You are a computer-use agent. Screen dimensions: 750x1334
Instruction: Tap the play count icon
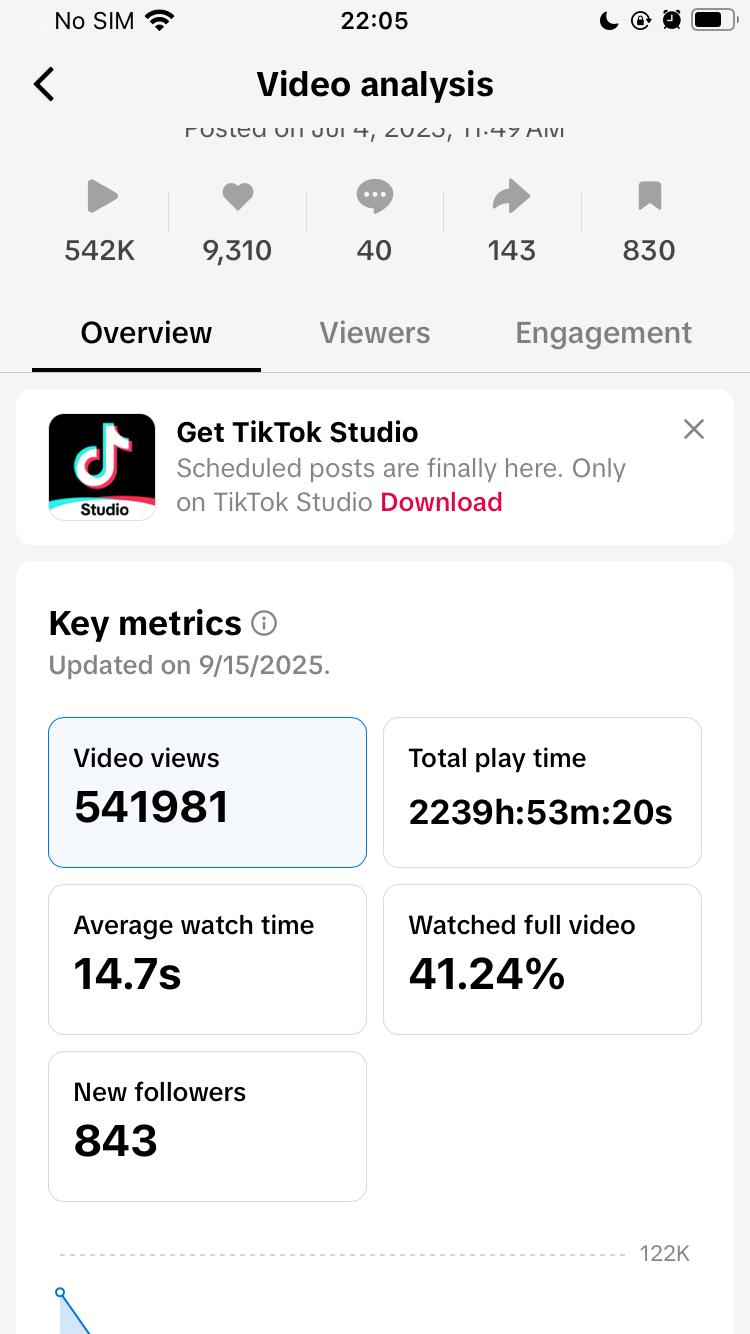pos(101,197)
